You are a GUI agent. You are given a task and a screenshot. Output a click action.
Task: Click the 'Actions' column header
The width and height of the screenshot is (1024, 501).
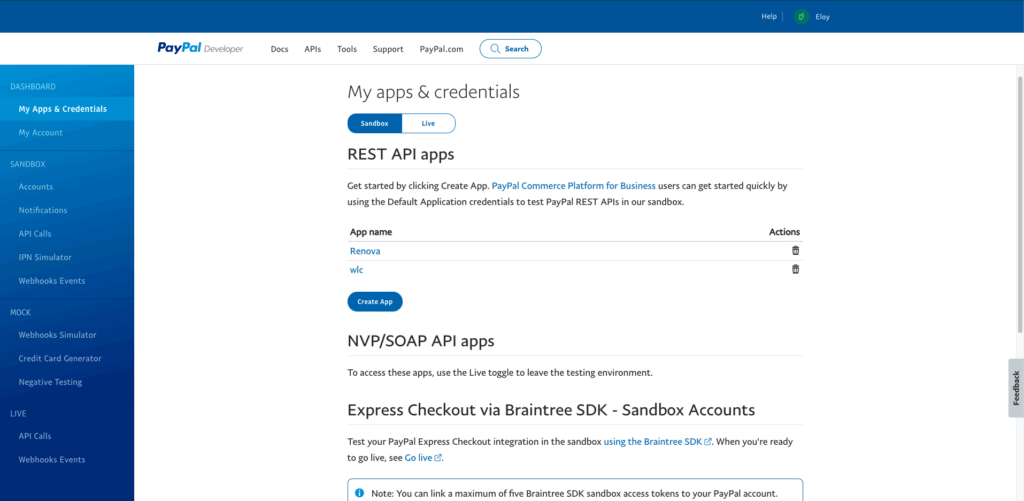click(x=784, y=232)
